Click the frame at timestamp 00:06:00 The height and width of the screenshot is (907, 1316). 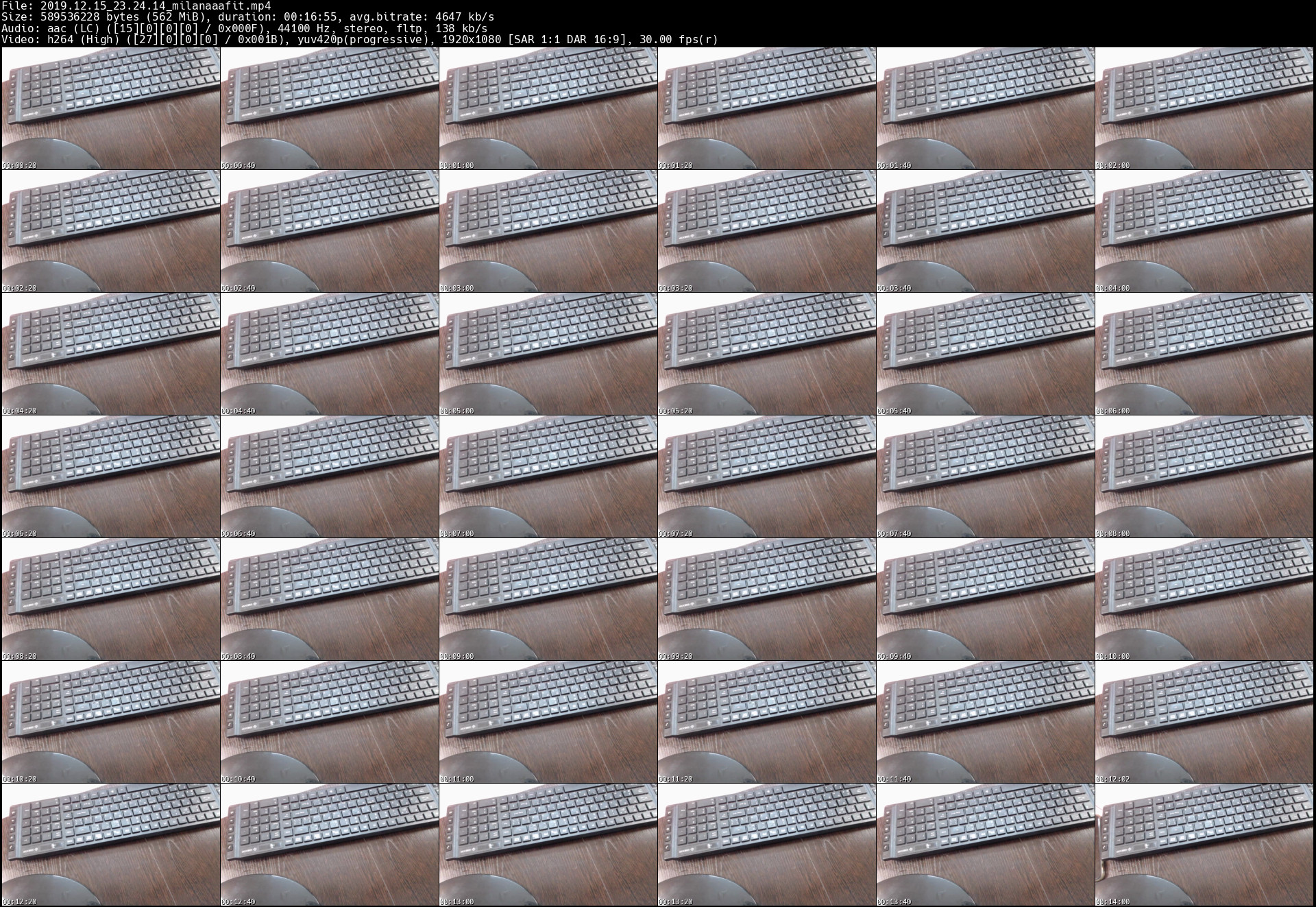pyautogui.click(x=1204, y=354)
